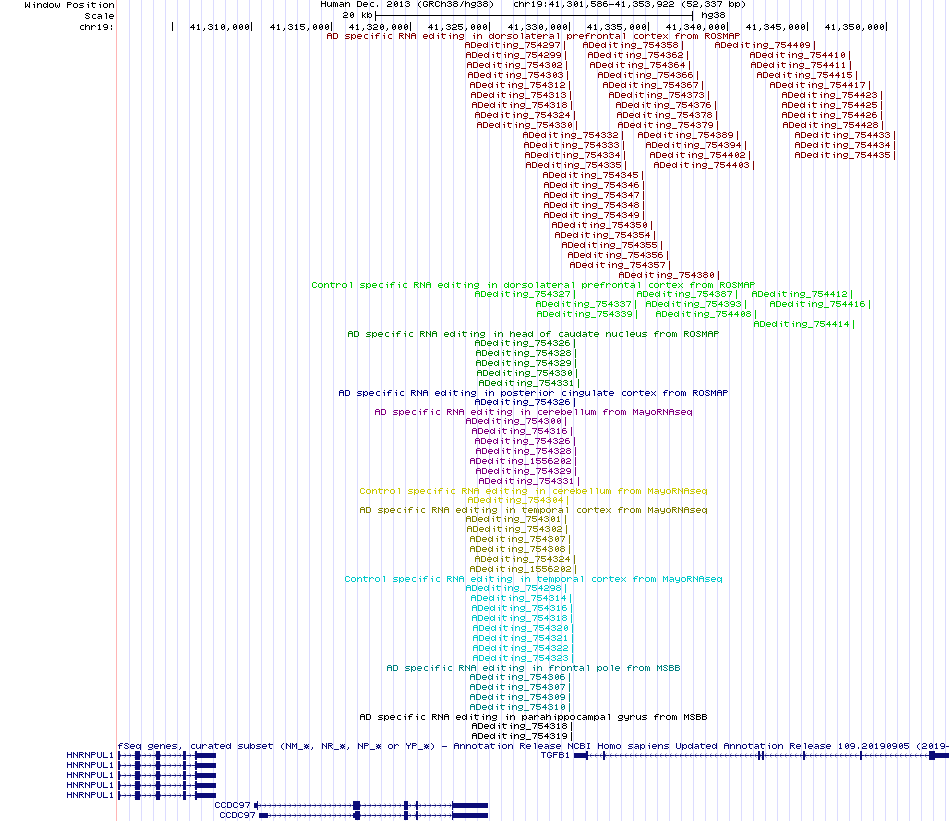This screenshot has width=950, height=821.
Task: Select control editing site ADediting_754337
Action: click(586, 304)
